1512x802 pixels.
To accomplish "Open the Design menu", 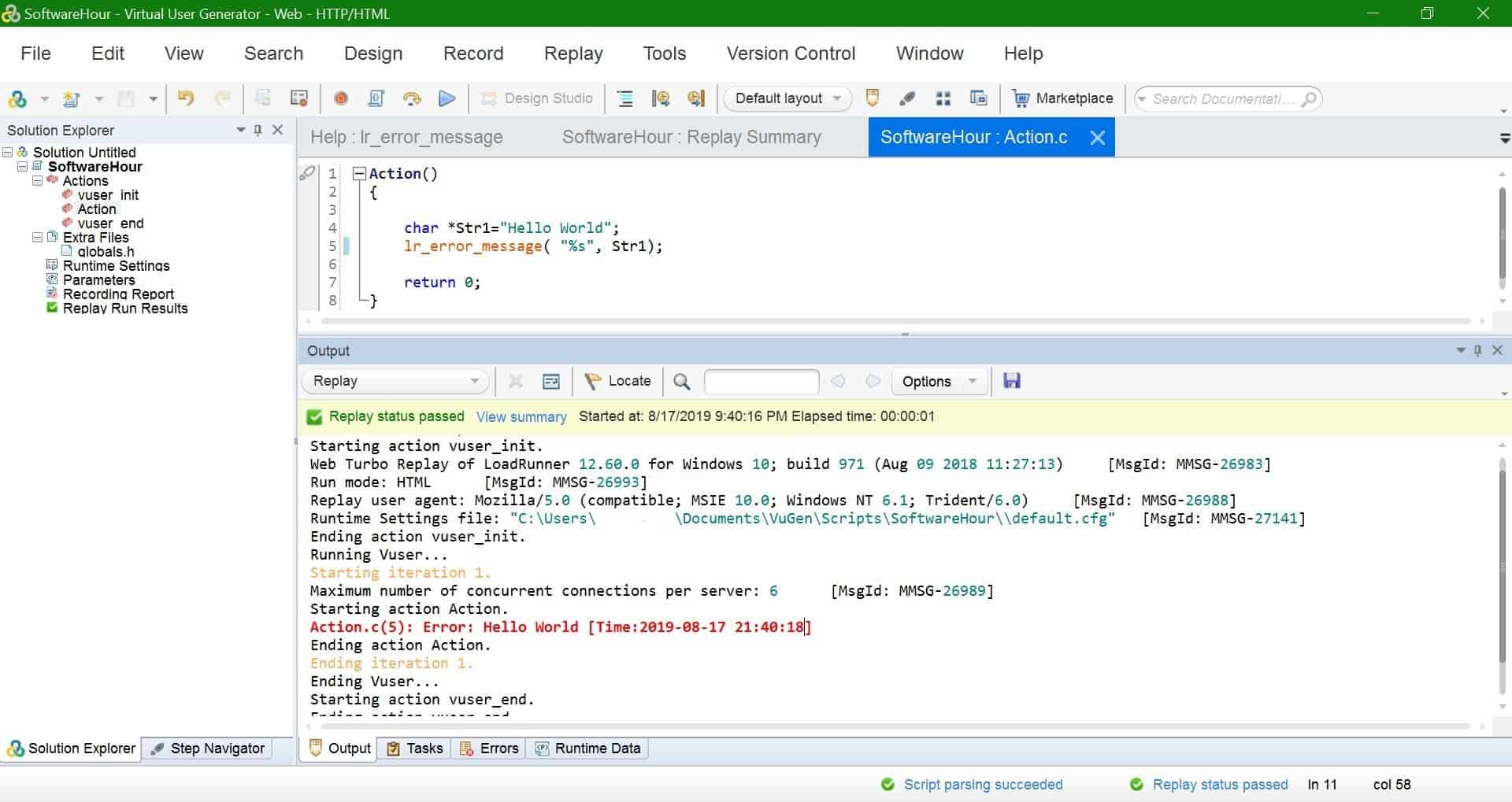I will coord(373,54).
